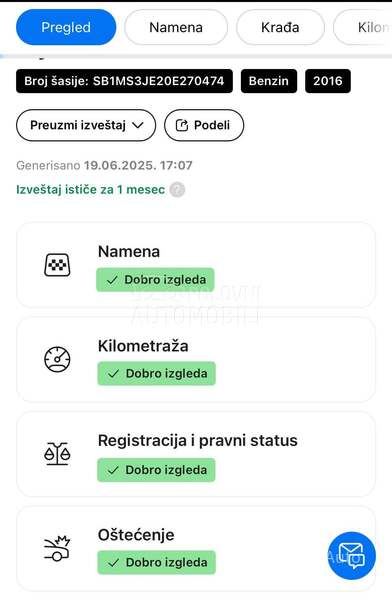Click the taxi icon next to Namena
This screenshot has width=392, height=600.
(57, 265)
